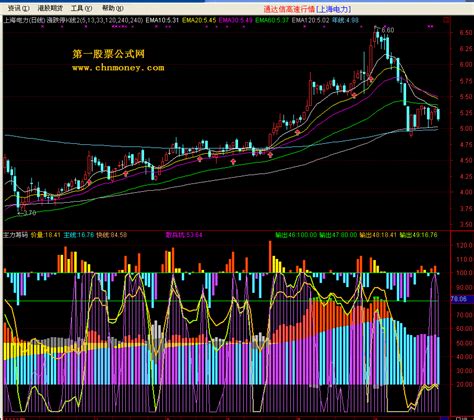Click the 主力筹码 indicator name
This screenshot has height=420, width=474.
[15, 235]
